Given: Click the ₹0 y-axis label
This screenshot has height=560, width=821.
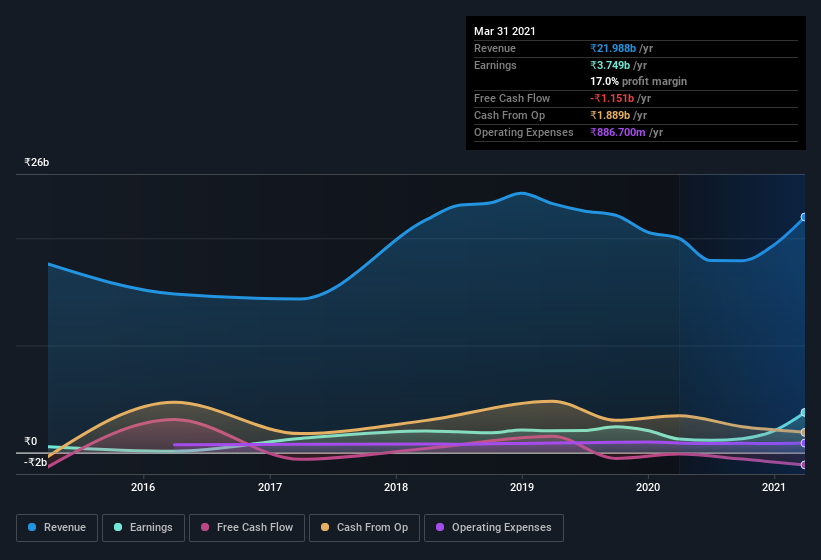Looking at the screenshot, I should pyautogui.click(x=31, y=441).
